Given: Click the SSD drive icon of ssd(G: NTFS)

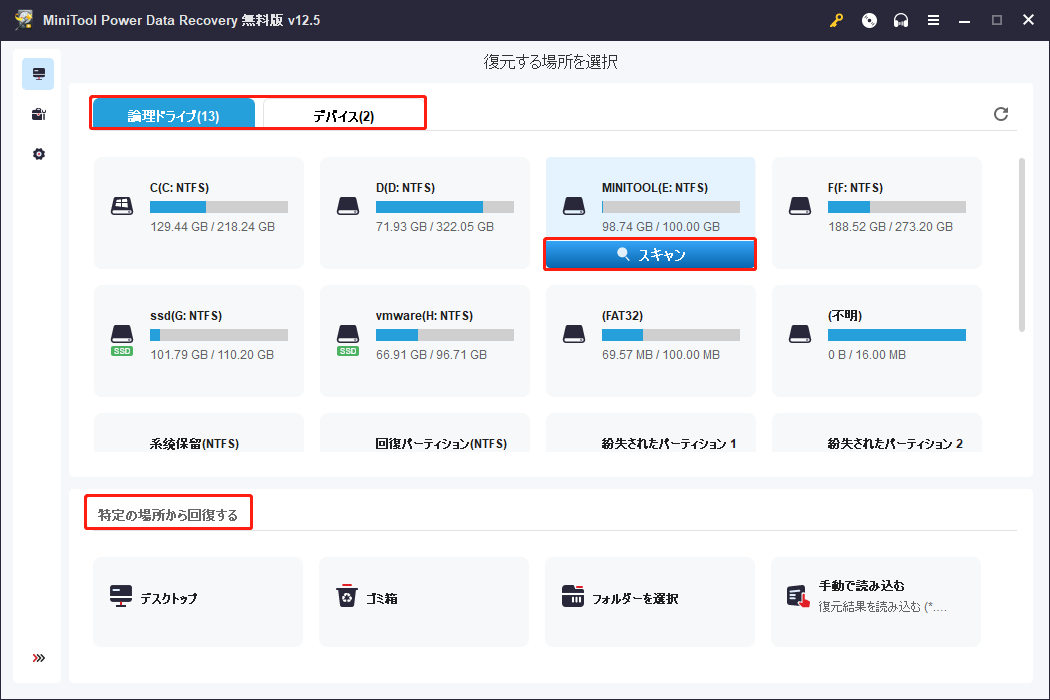Looking at the screenshot, I should (122, 340).
